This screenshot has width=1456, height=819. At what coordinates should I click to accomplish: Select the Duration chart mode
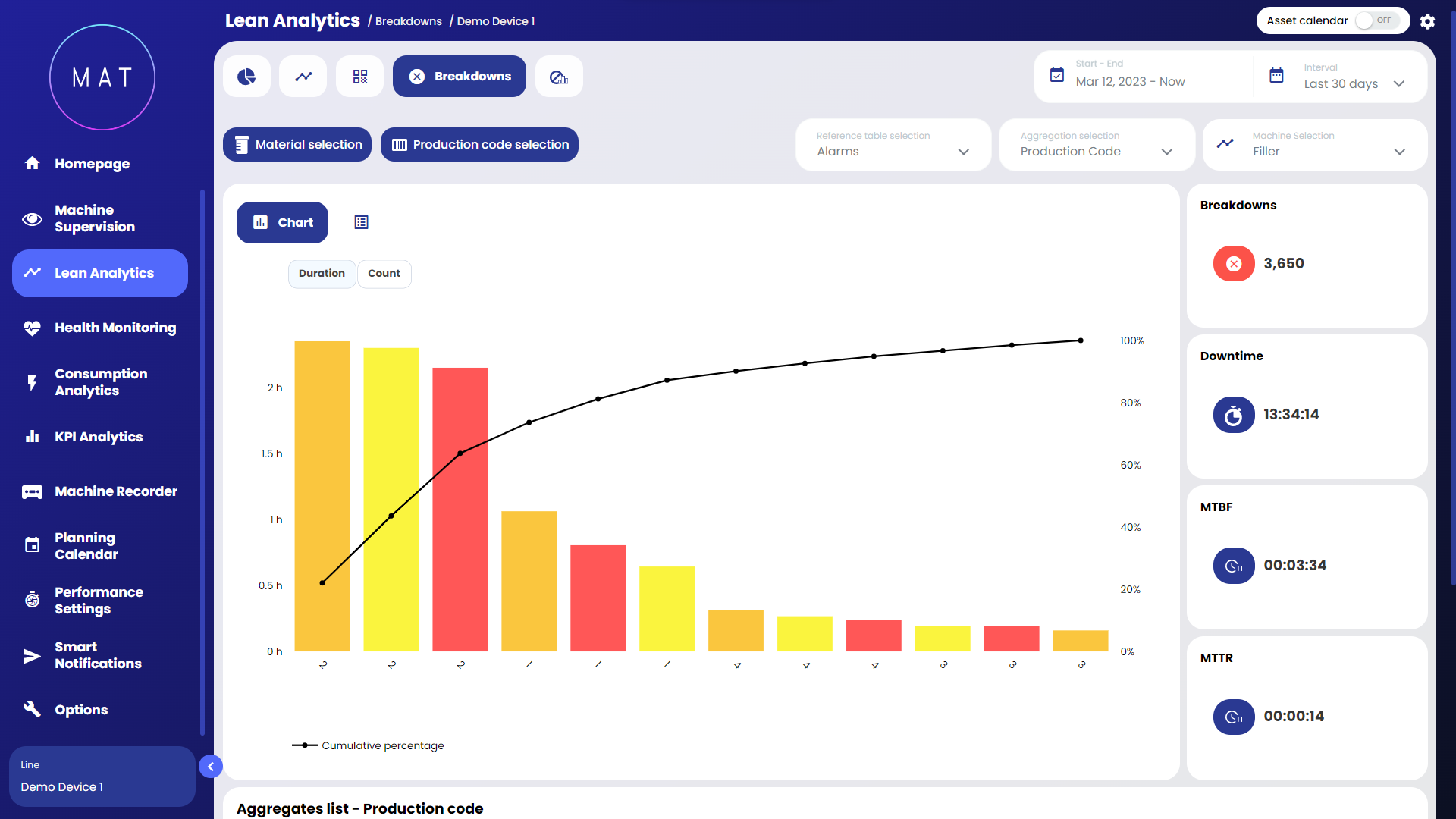322,274
